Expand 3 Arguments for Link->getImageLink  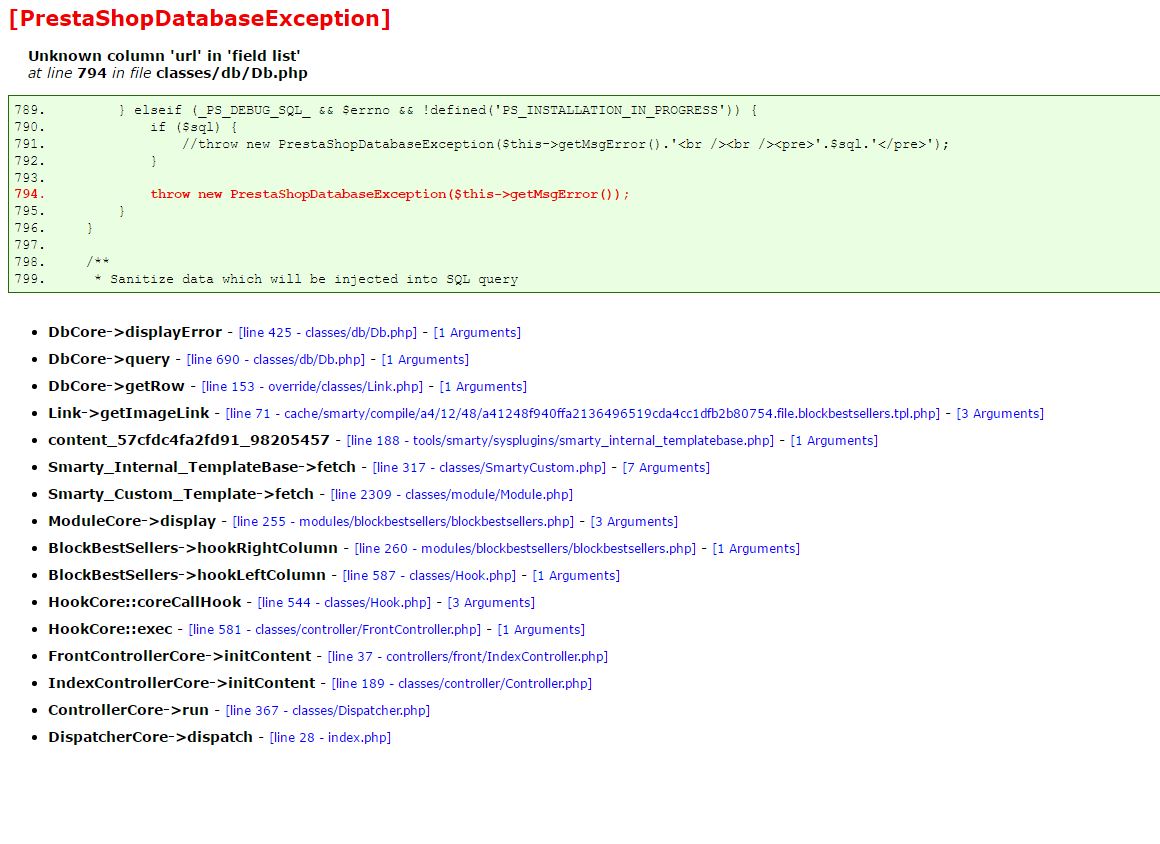(1000, 413)
